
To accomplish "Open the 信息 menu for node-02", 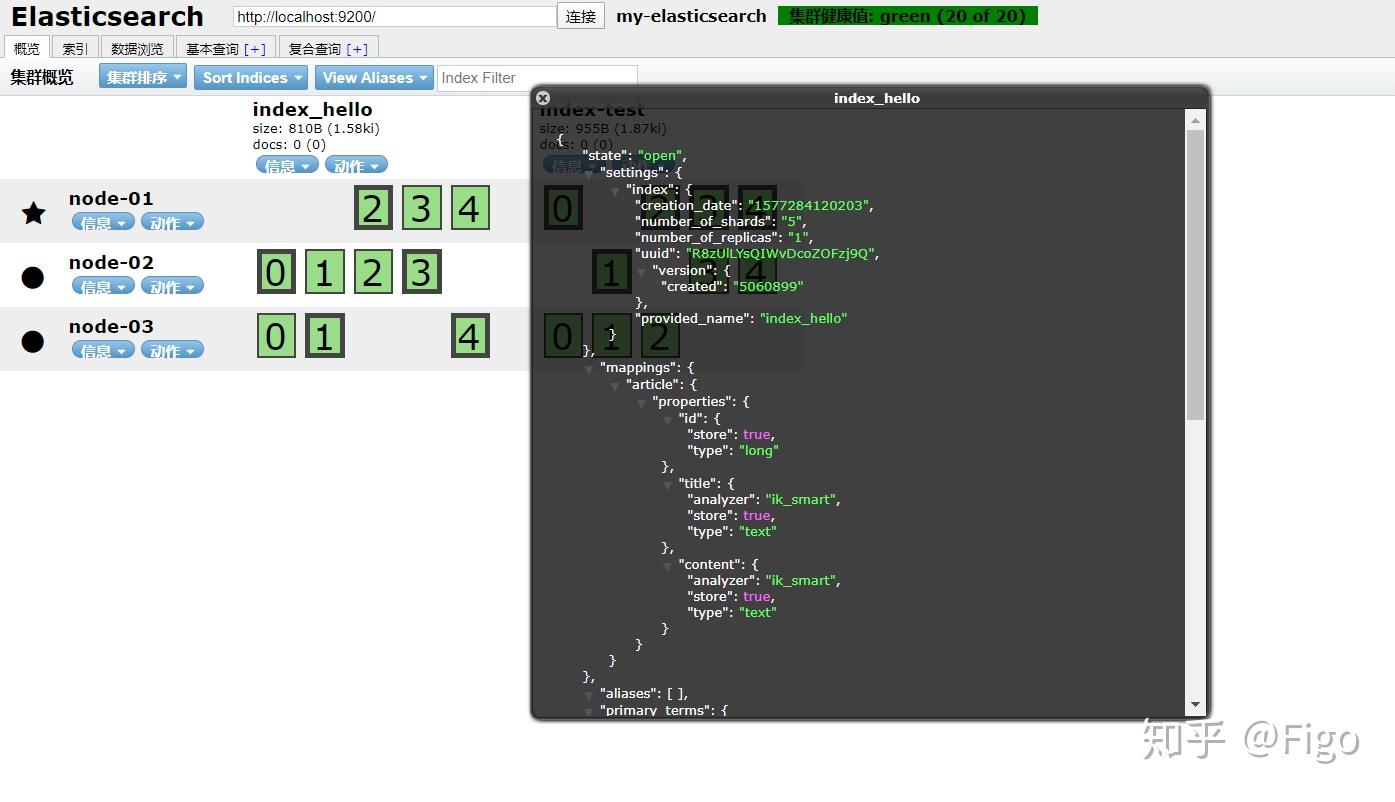I will coord(103,286).
